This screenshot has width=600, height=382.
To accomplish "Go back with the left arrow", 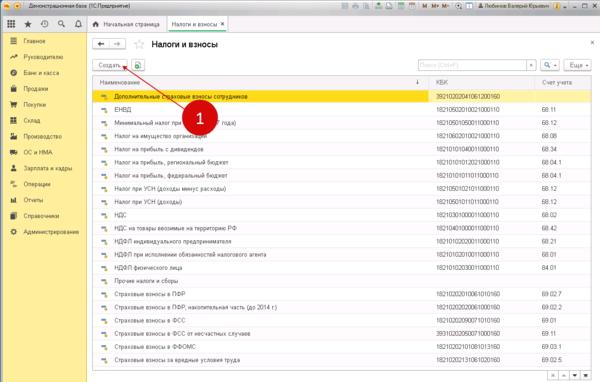I will pyautogui.click(x=101, y=44).
